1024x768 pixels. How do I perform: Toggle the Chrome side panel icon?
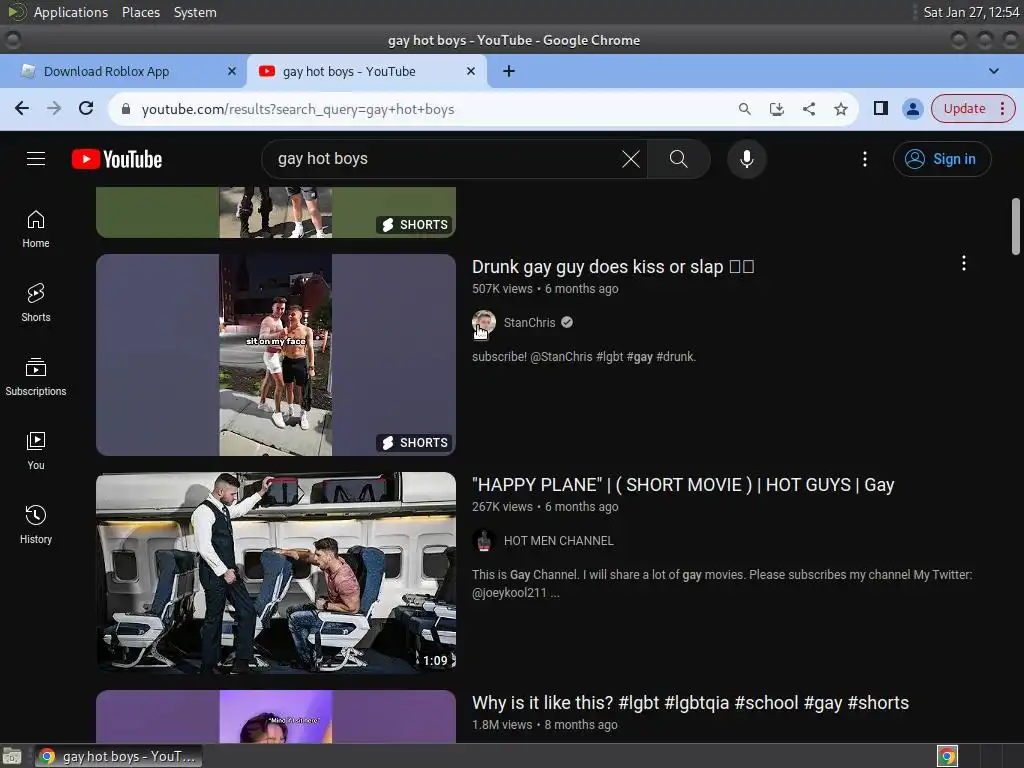coord(881,108)
